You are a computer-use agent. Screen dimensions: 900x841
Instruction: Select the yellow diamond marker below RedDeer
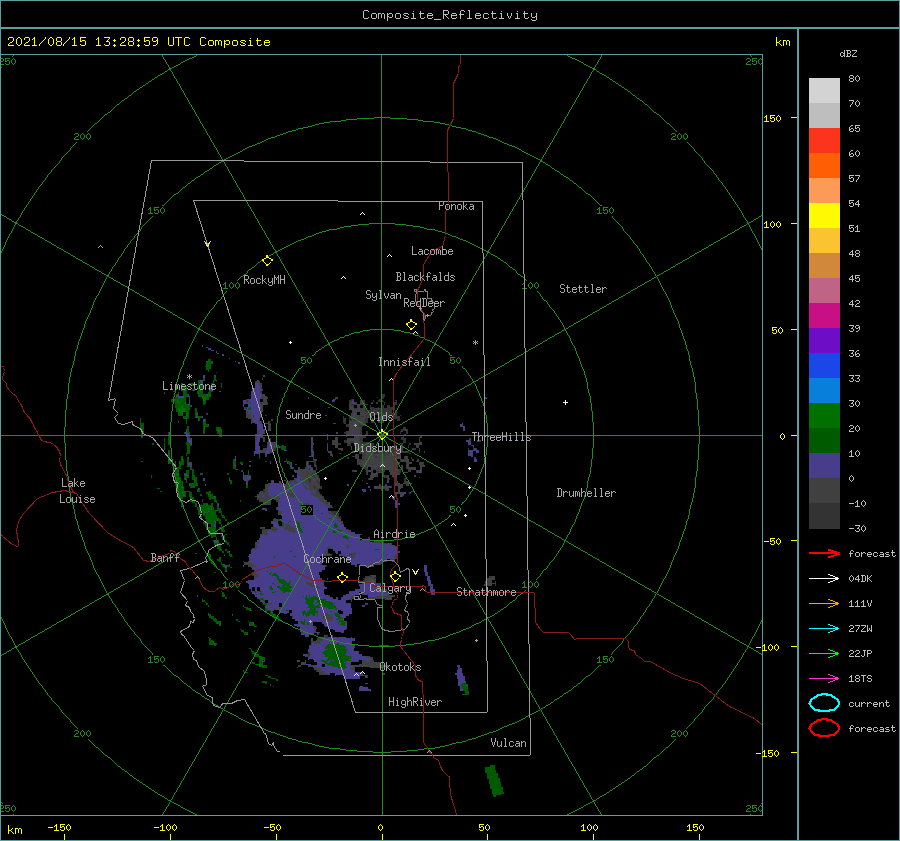click(412, 325)
